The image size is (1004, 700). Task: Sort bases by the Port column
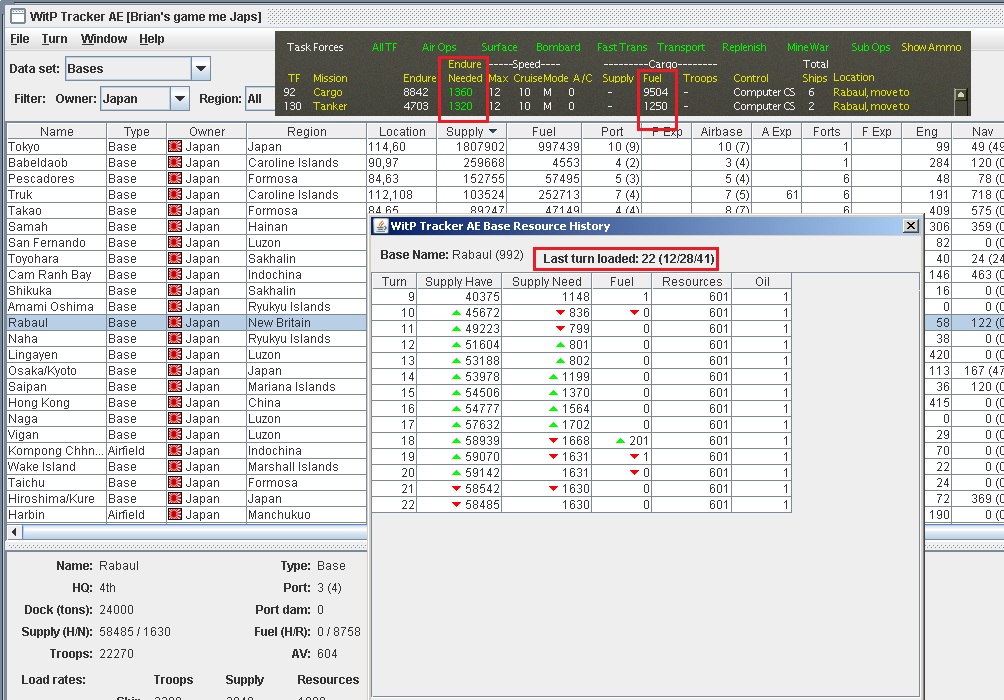click(611, 131)
